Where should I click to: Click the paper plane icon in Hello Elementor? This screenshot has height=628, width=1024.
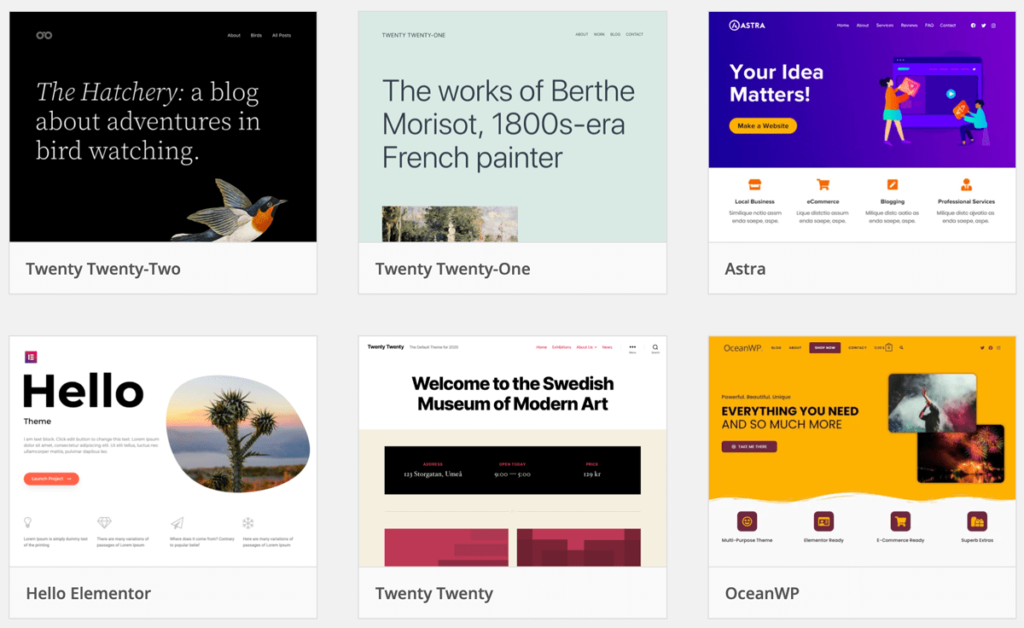[177, 522]
